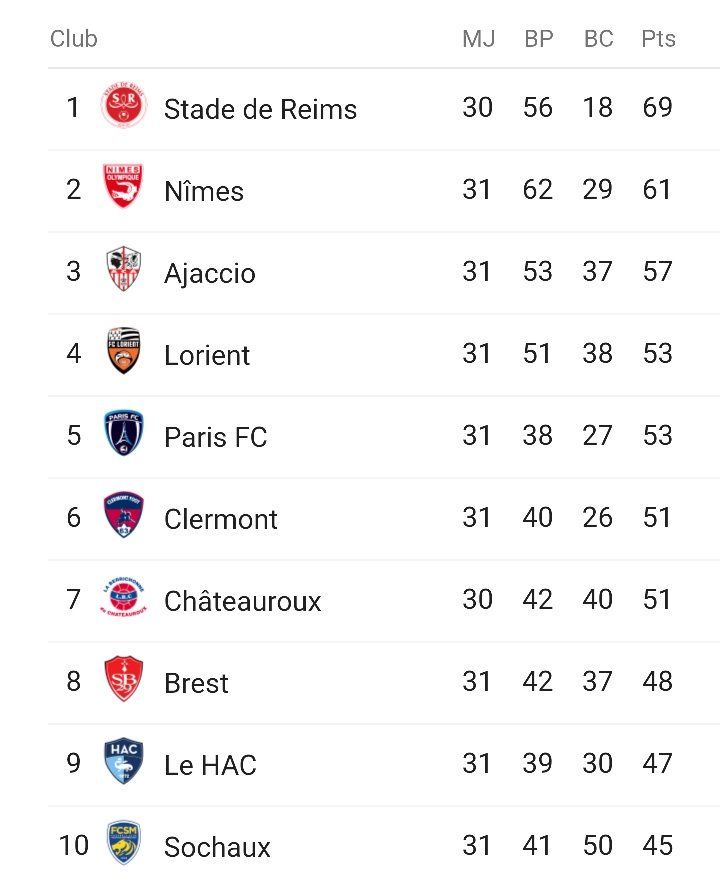Image resolution: width=720 pixels, height=885 pixels.
Task: Click the Paris FC crest
Action: [x=124, y=435]
